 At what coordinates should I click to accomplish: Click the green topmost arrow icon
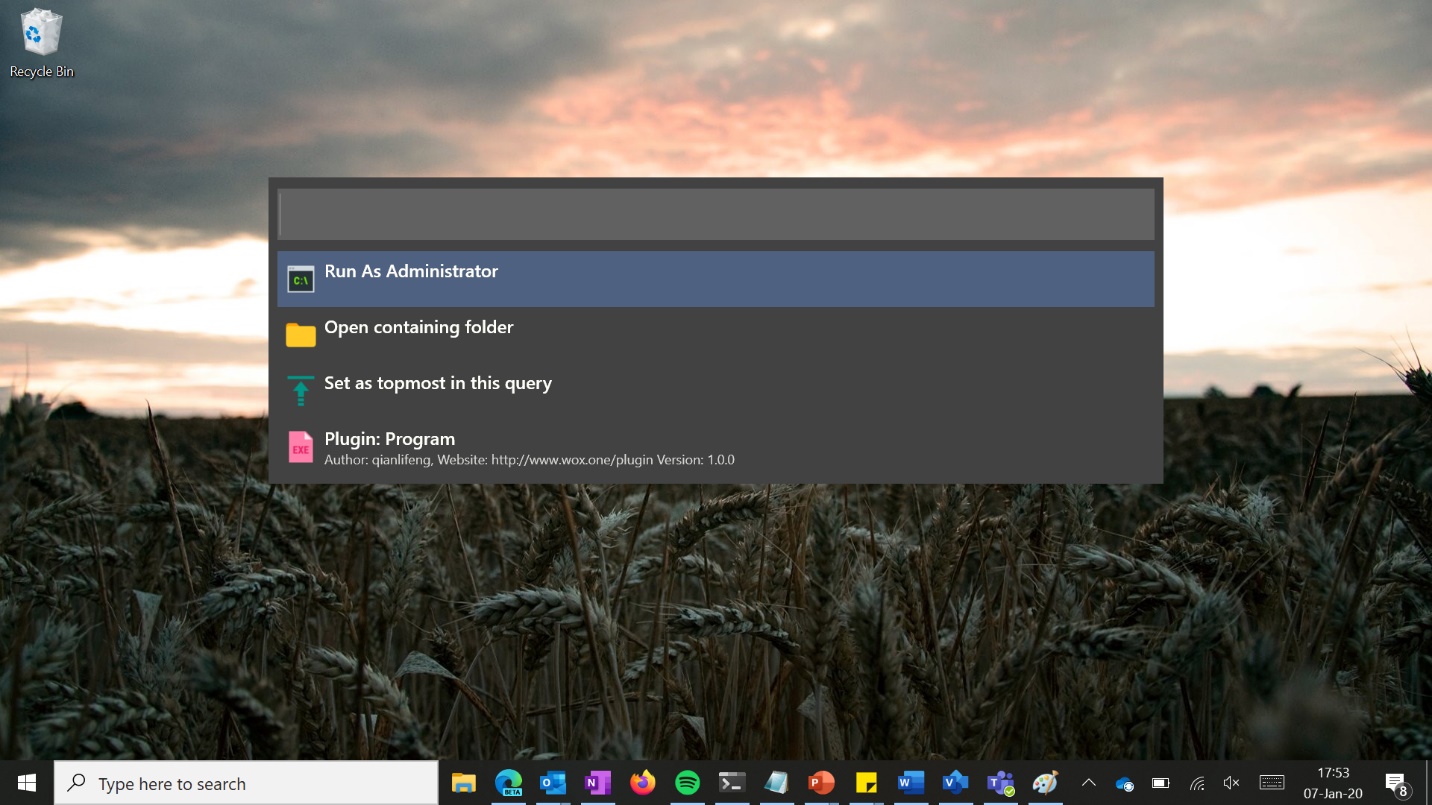(x=301, y=391)
